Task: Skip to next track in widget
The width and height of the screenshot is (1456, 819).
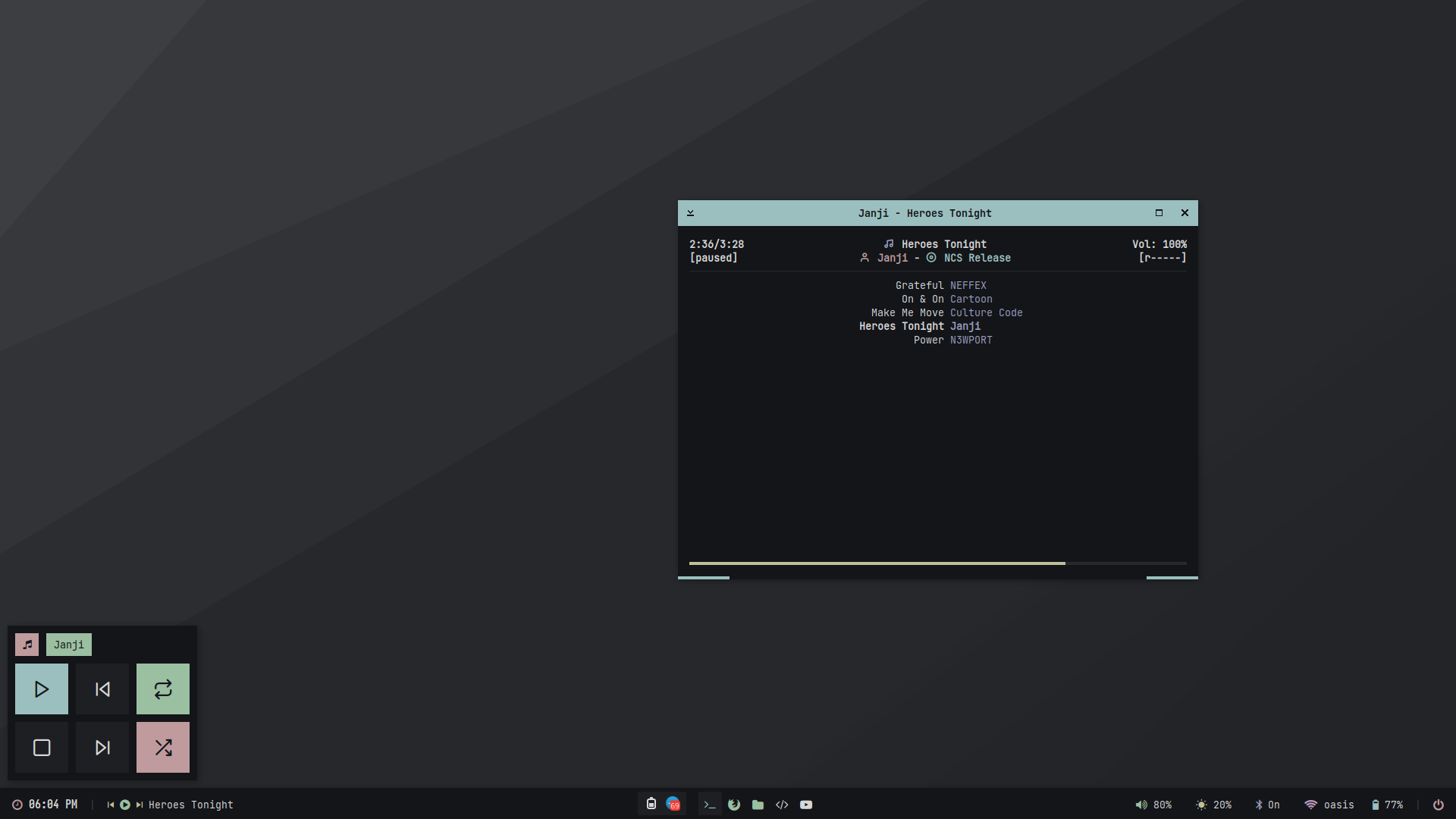Action: [102, 748]
